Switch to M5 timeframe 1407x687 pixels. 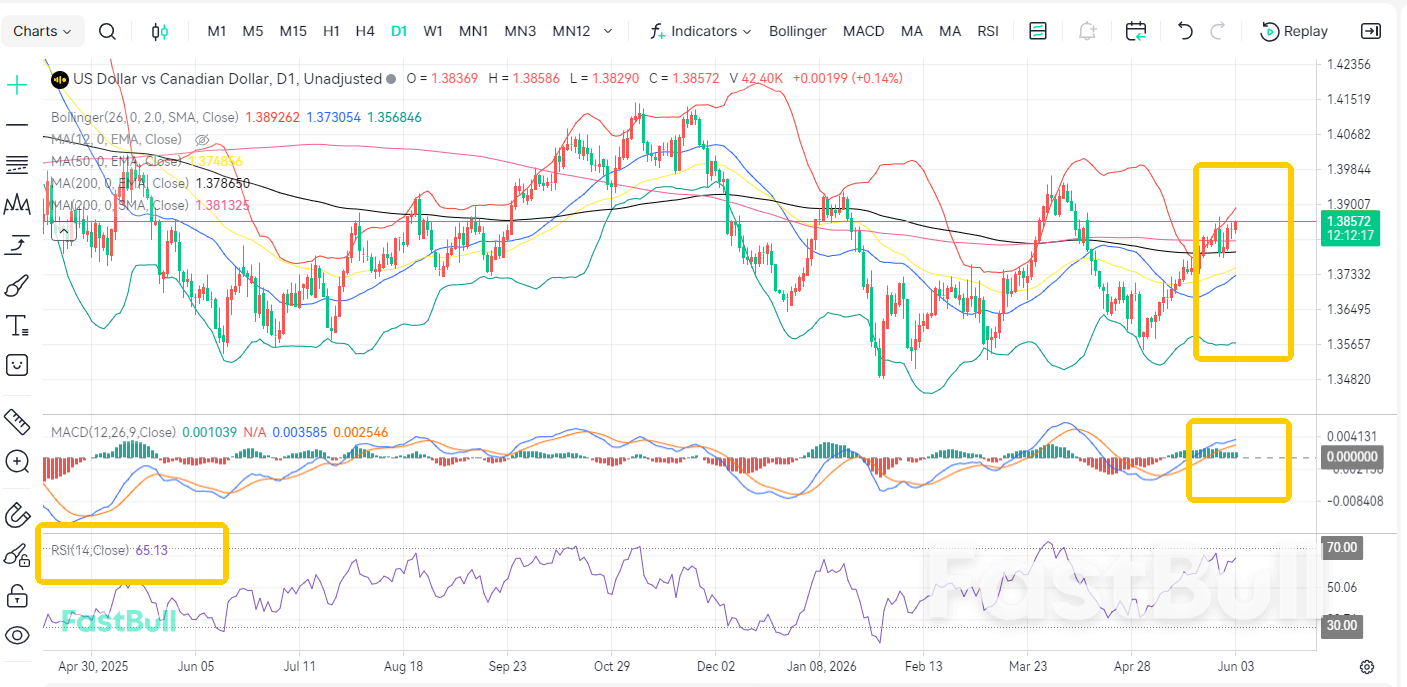click(253, 31)
